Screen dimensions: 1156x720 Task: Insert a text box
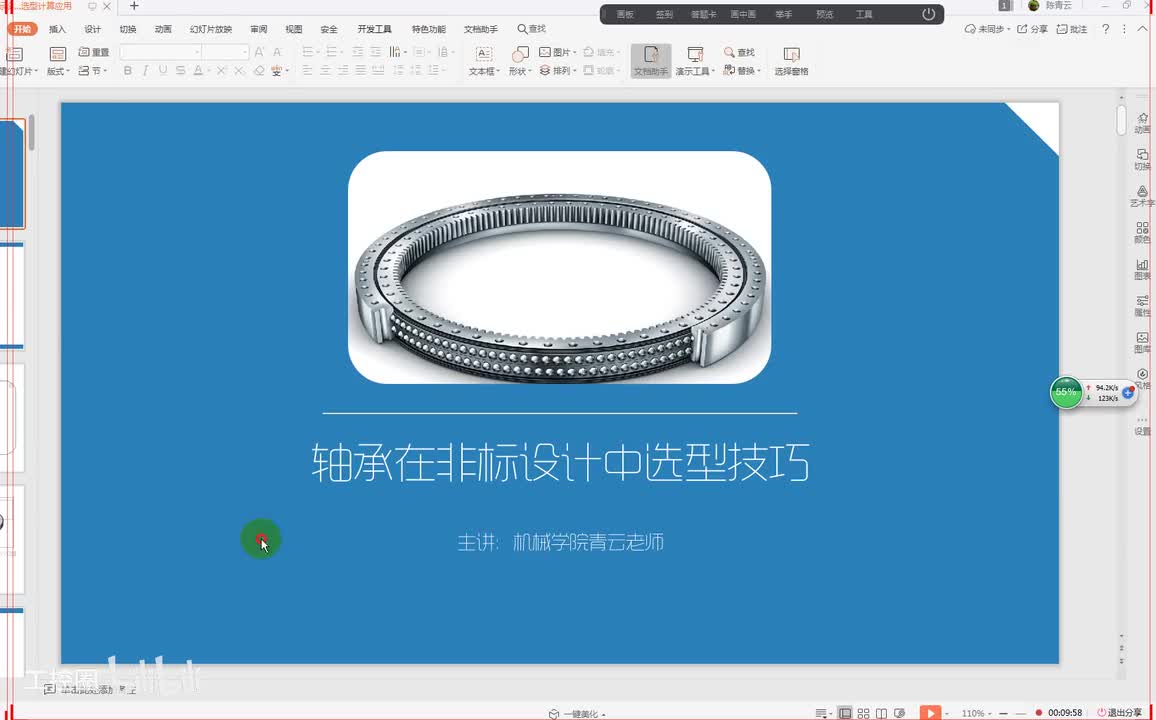[484, 61]
